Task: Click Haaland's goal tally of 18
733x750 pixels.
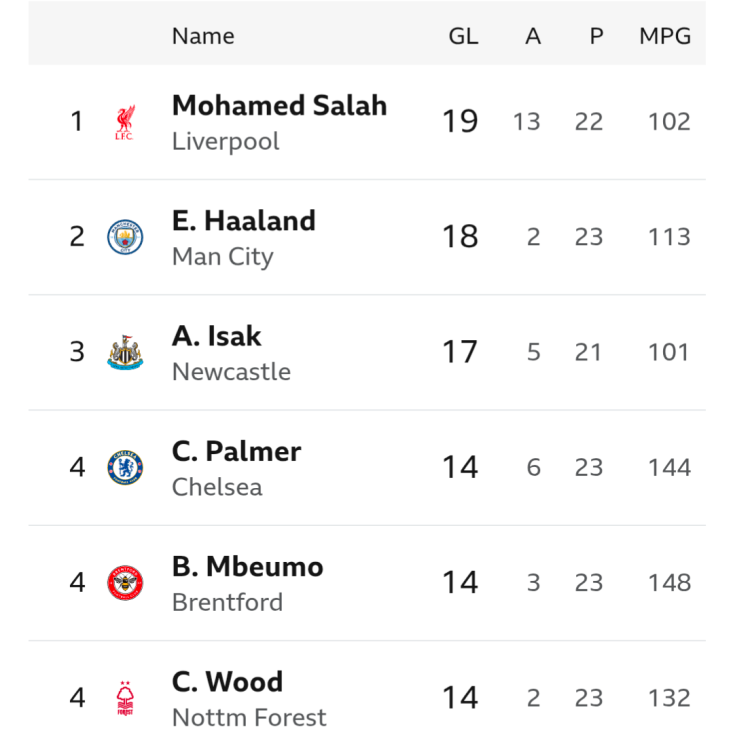Action: [460, 237]
